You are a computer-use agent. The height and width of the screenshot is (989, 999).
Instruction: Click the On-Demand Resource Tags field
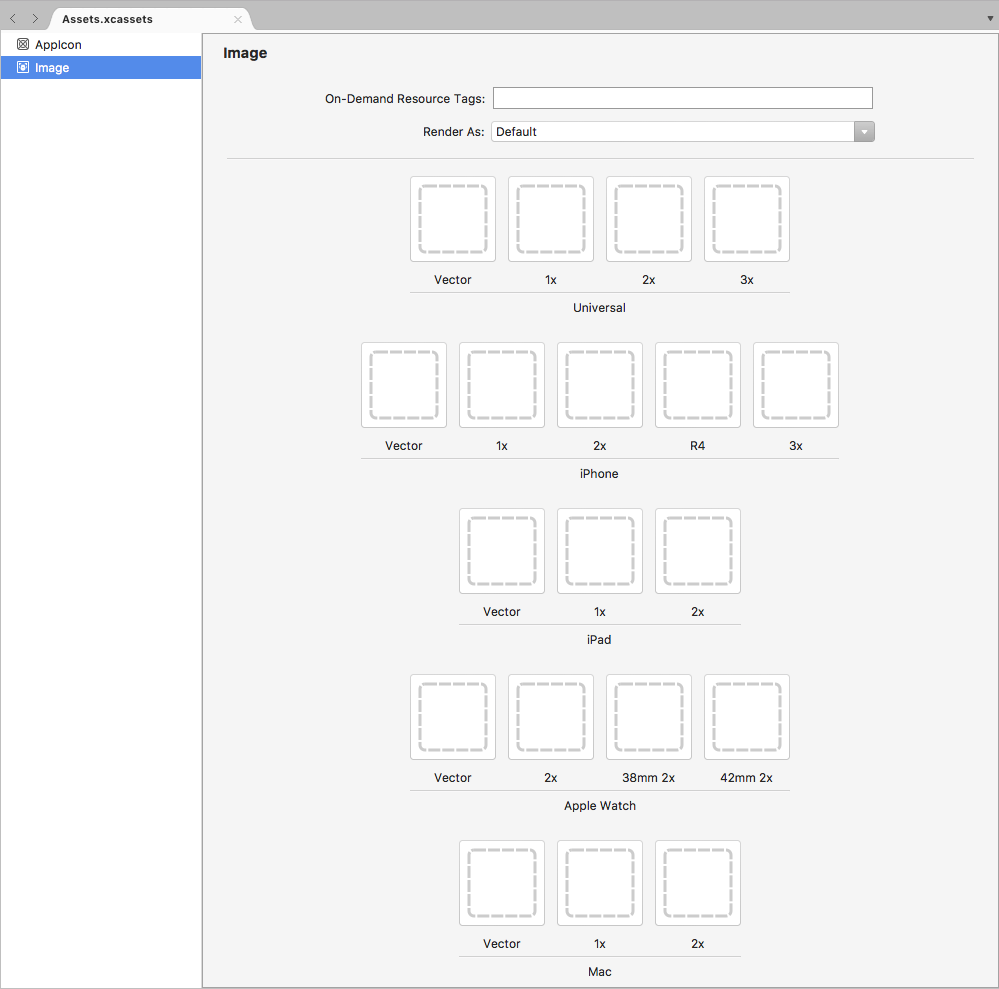[x=682, y=97]
